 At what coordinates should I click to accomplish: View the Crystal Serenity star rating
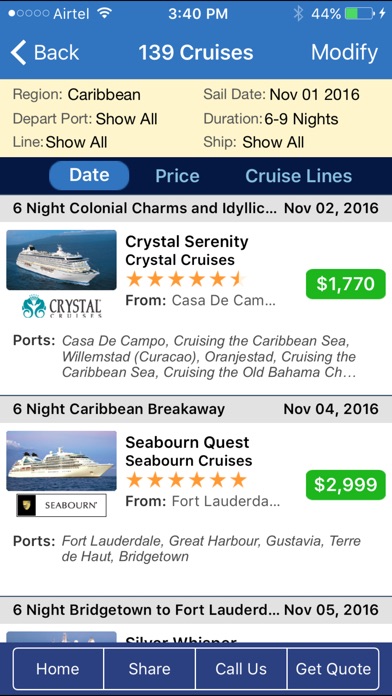[186, 279]
